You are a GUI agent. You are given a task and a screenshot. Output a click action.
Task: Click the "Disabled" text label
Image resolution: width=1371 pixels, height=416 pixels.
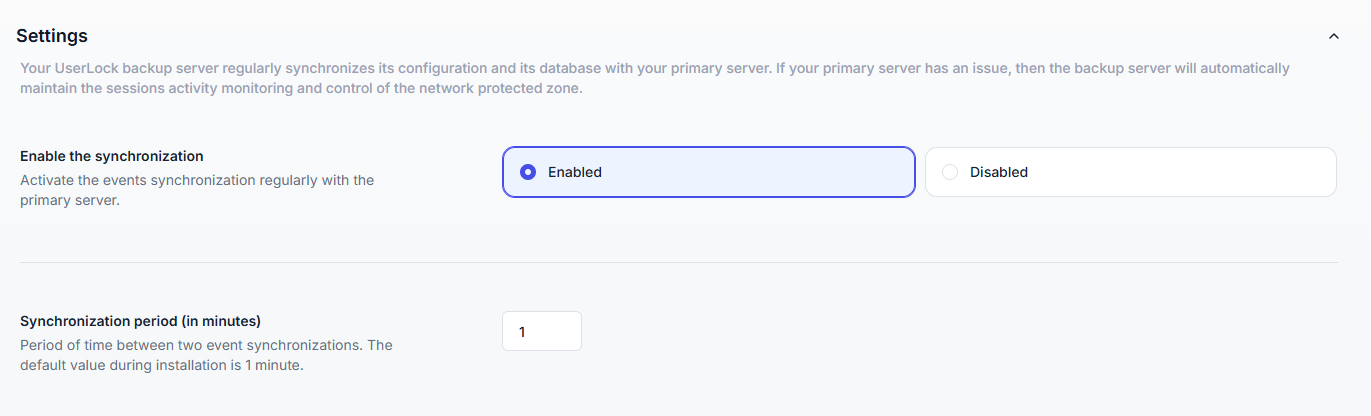pos(999,172)
